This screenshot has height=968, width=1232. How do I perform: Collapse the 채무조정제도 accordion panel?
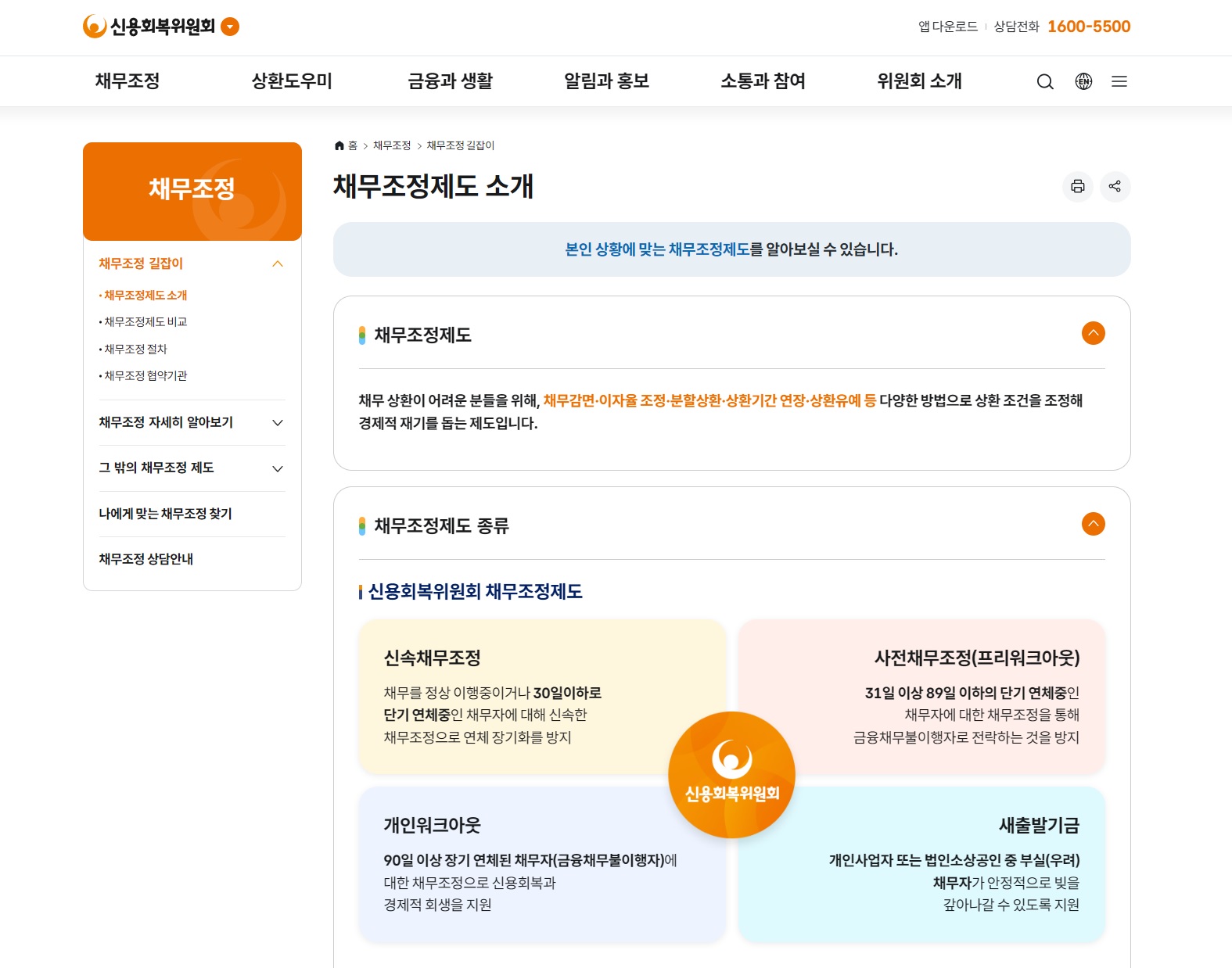1094,333
